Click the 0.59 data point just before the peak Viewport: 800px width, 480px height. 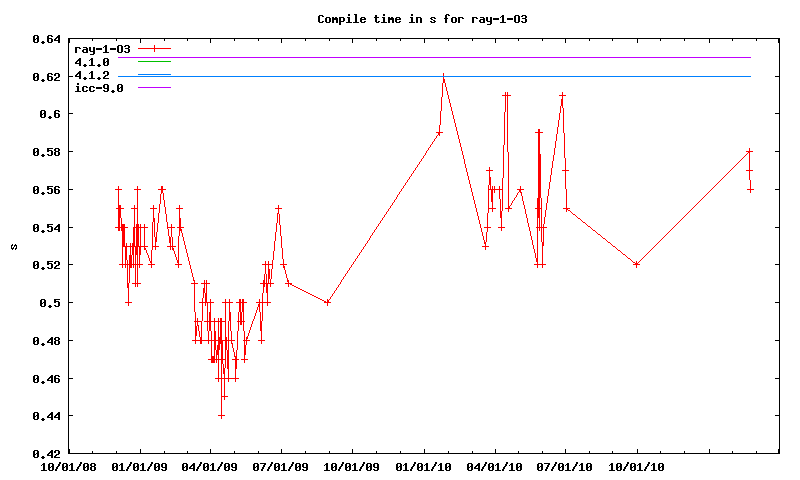click(439, 132)
